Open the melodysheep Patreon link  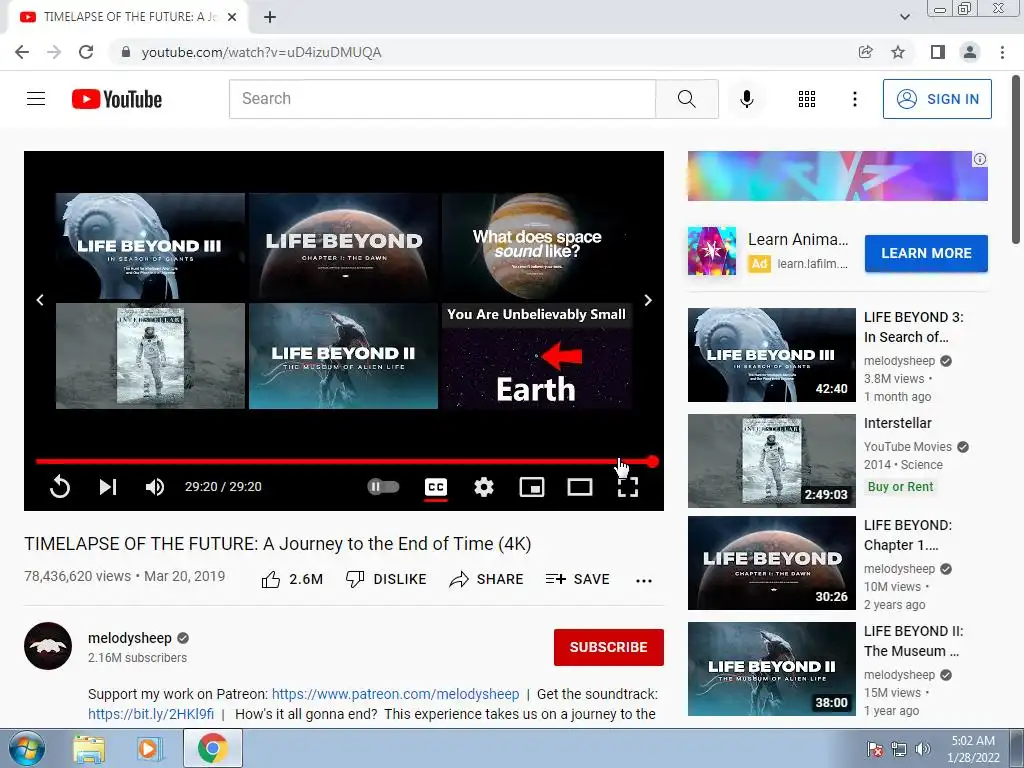pos(395,694)
